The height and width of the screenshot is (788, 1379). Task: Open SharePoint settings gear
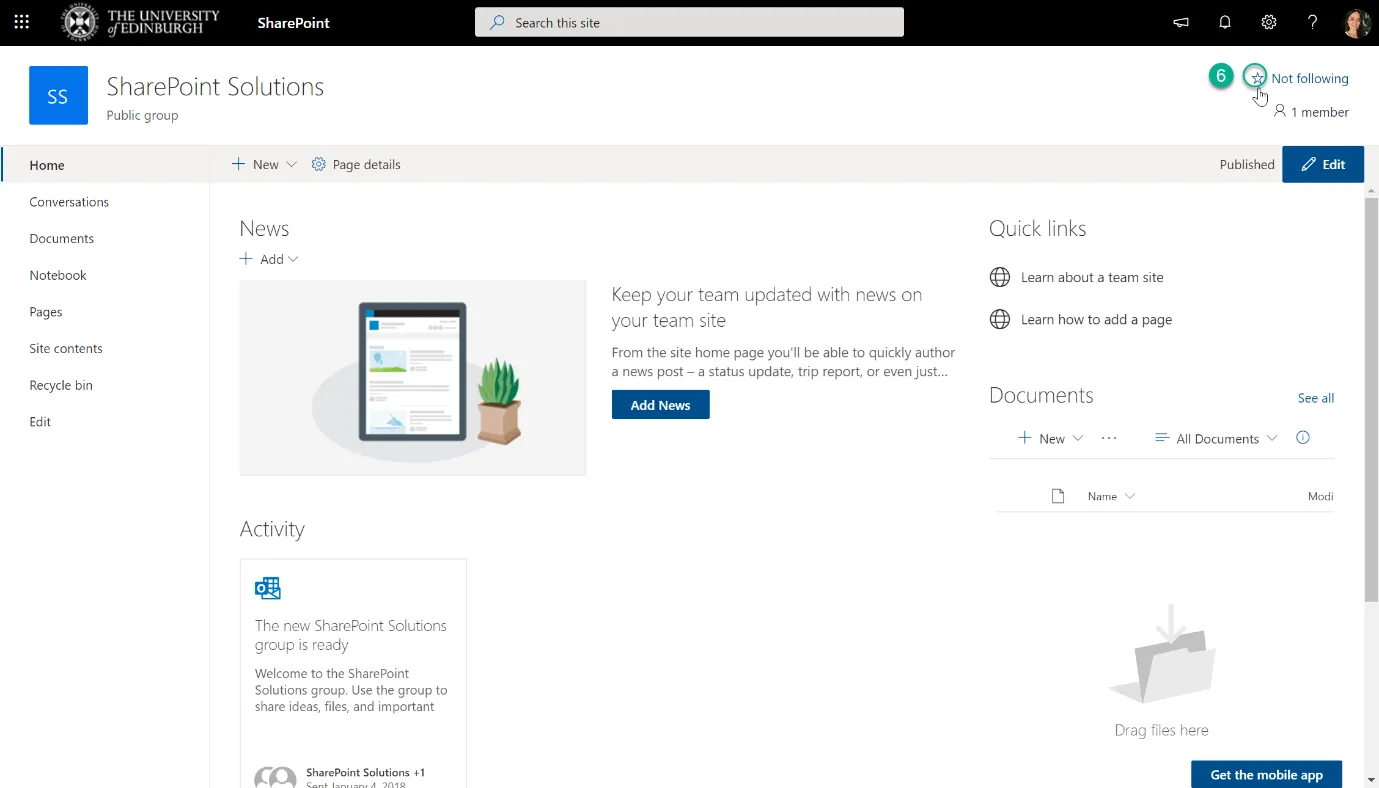coord(1268,21)
